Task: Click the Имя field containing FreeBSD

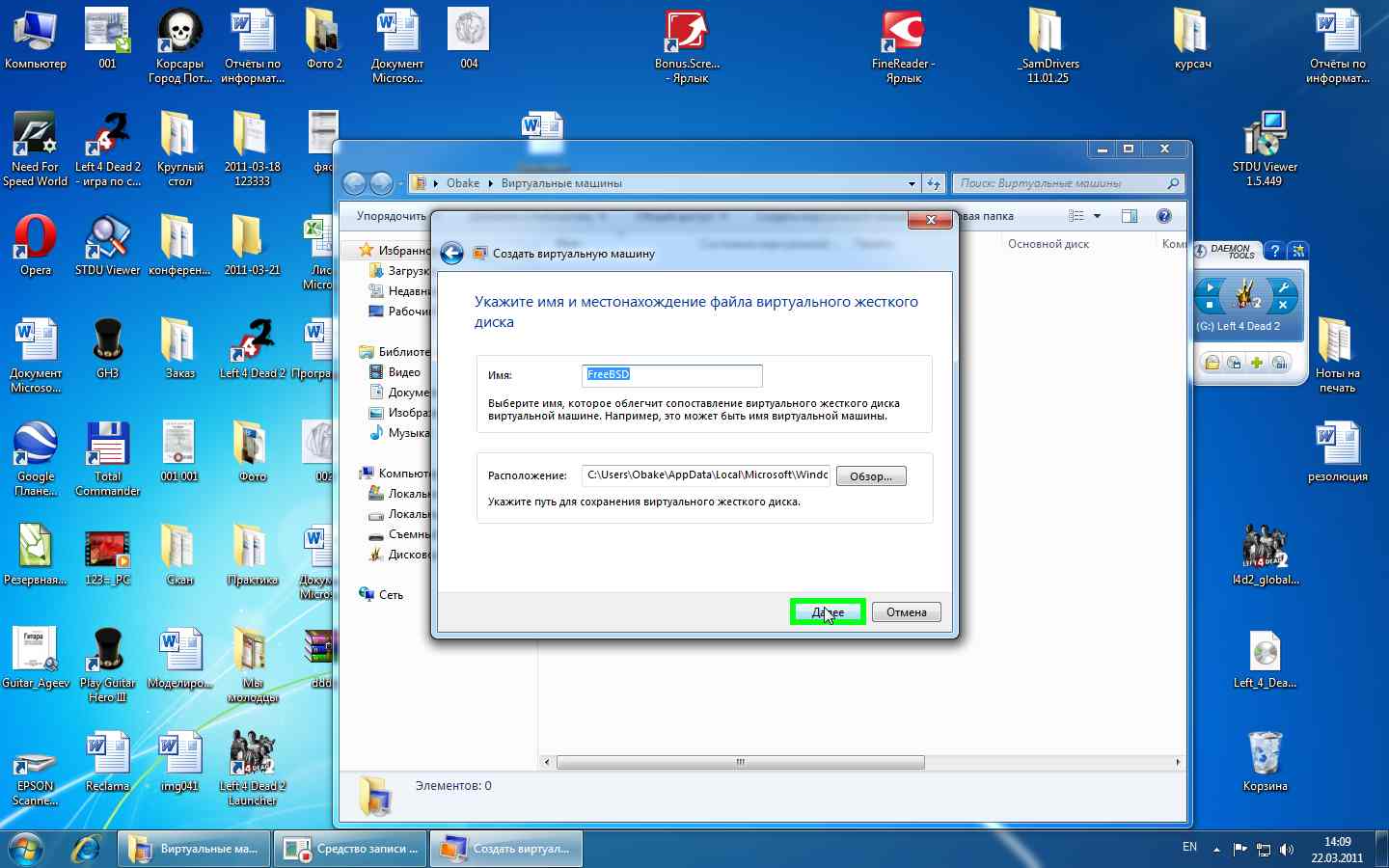Action: click(672, 374)
